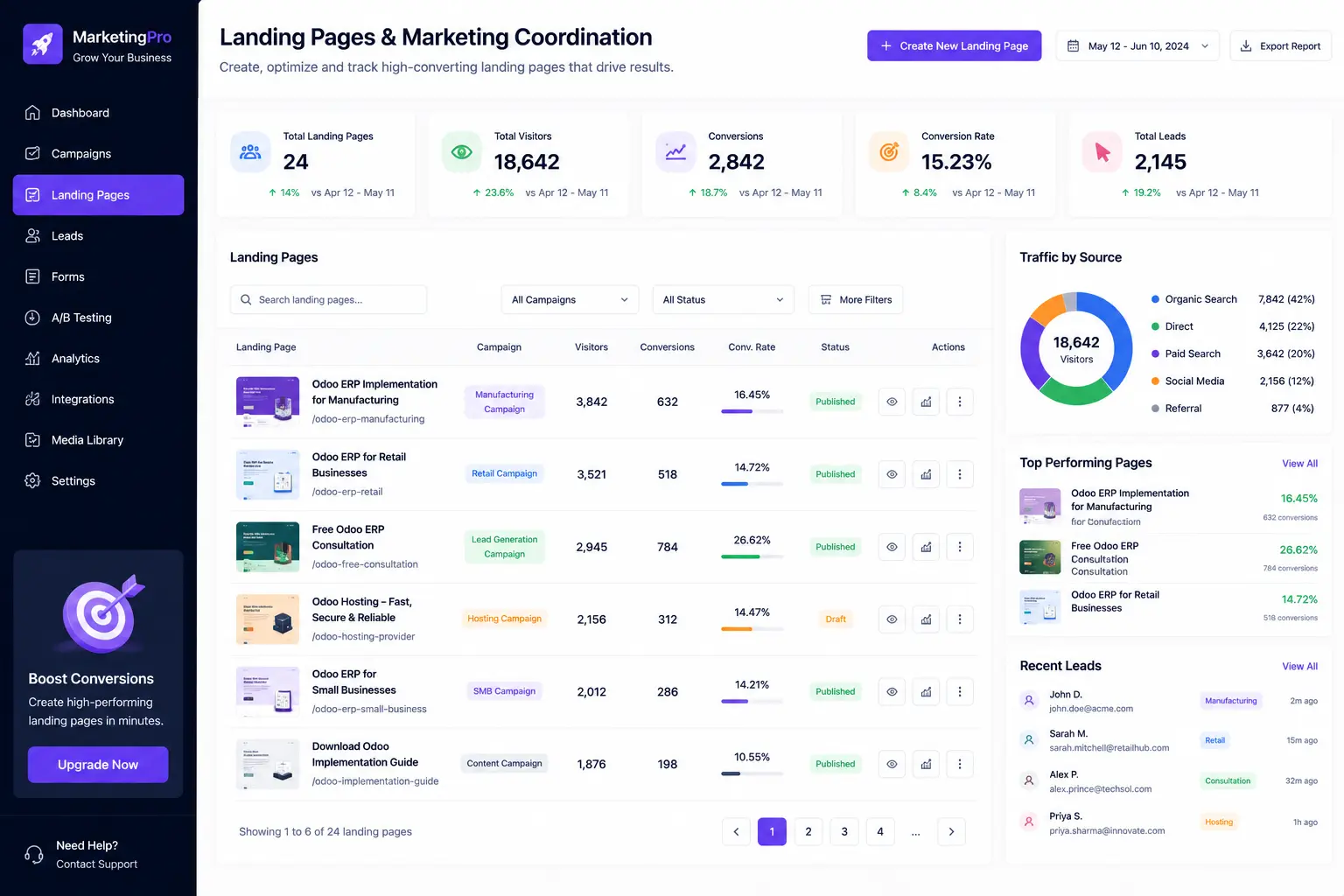Click View All for Recent Leads
1344x896 pixels.
(1299, 666)
